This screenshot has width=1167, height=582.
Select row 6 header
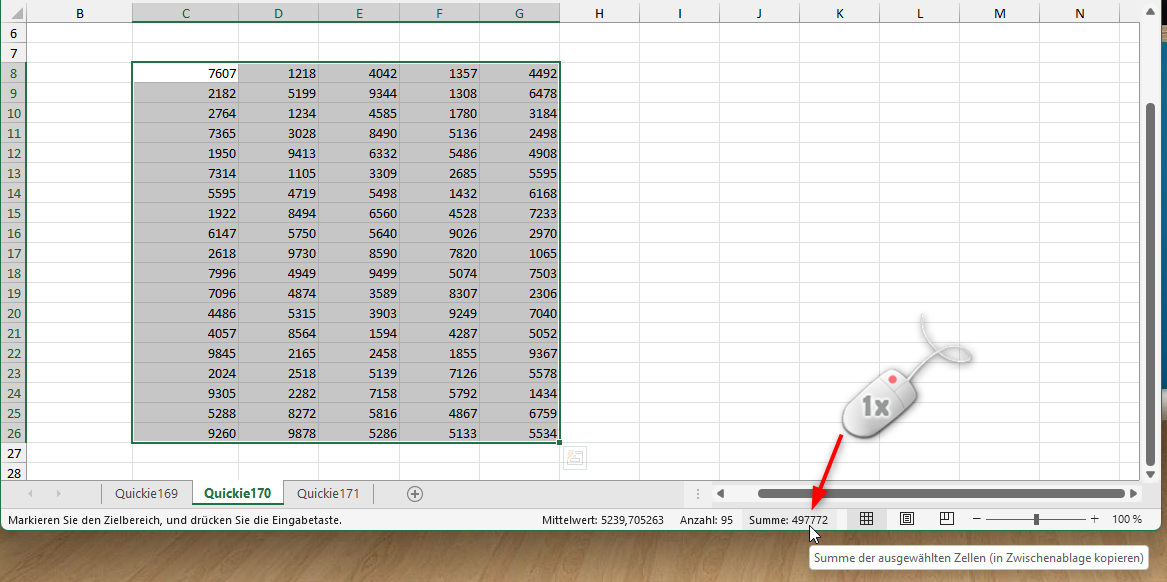13,33
